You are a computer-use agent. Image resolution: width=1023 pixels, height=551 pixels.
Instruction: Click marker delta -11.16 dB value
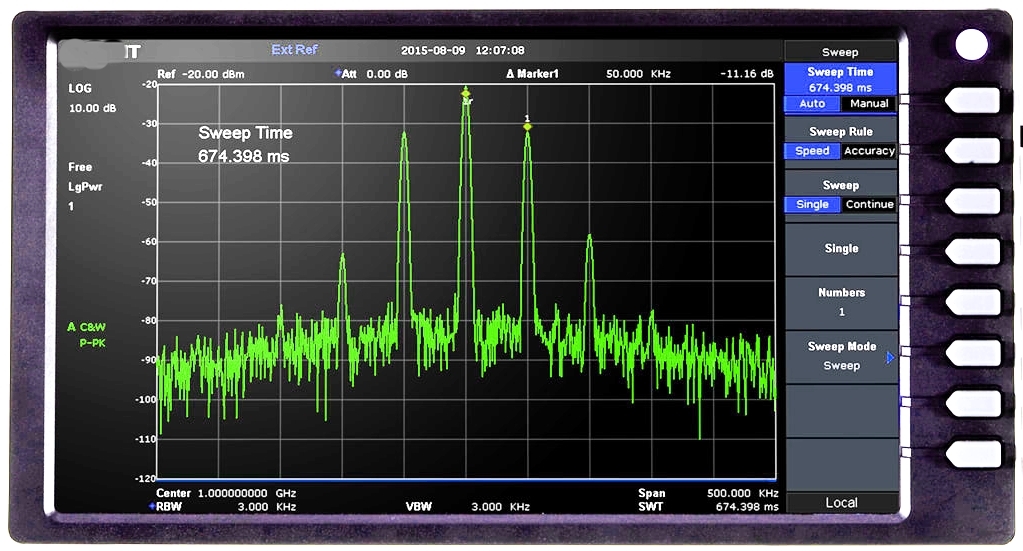(747, 74)
